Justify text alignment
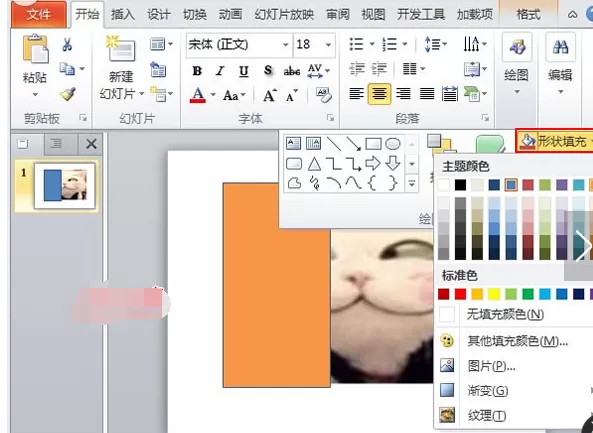This screenshot has height=433, width=593. 427,93
